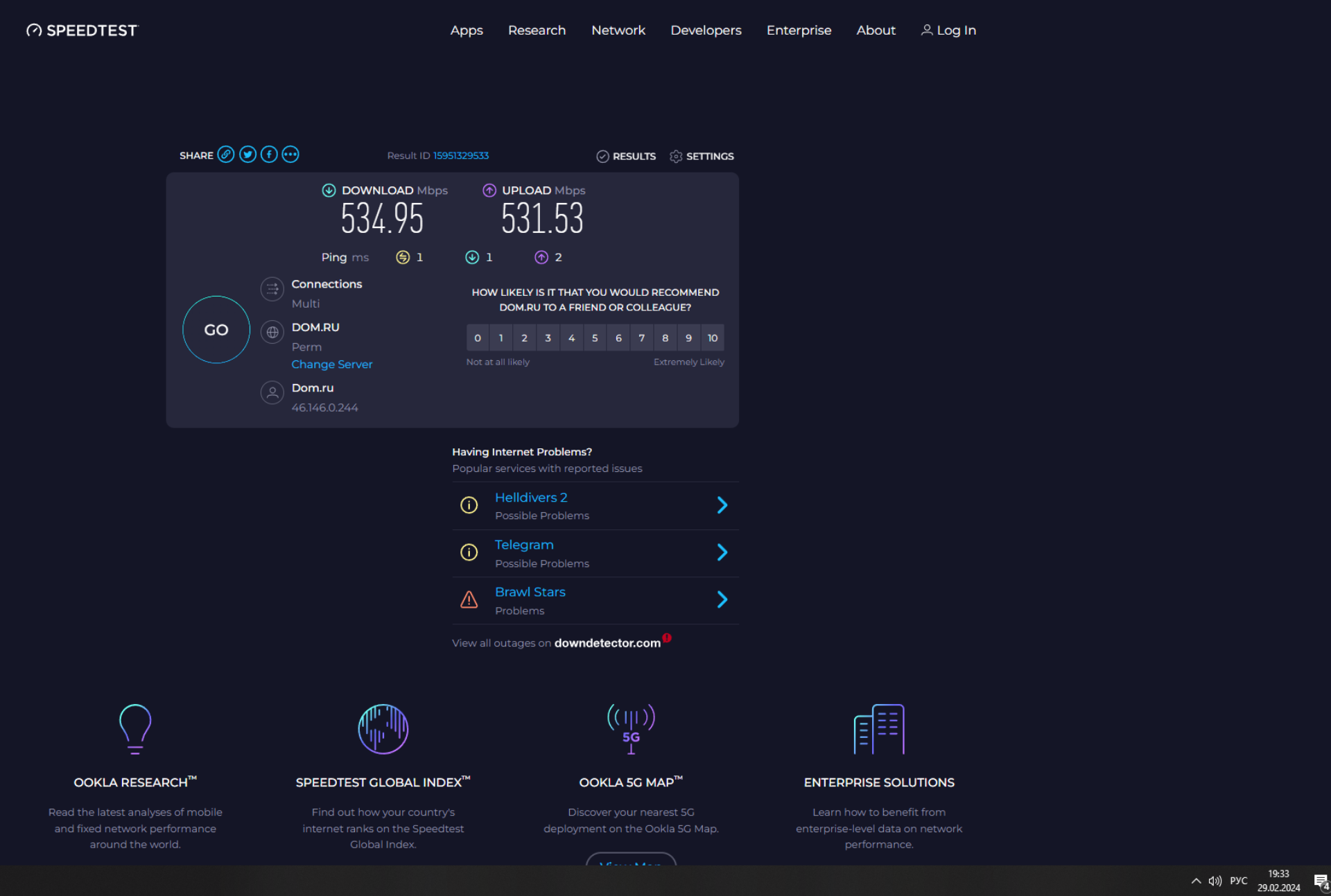Viewport: 1331px width, 896px height.
Task: Open more share options ellipsis icon
Action: pos(290,155)
